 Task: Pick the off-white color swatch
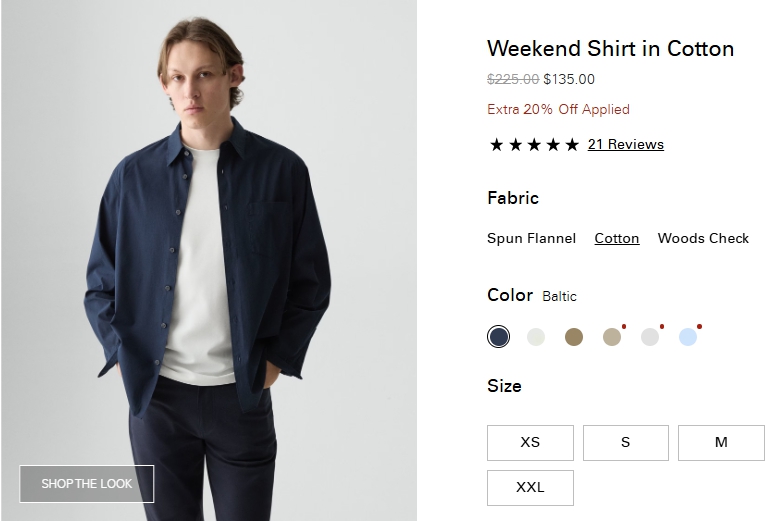tap(536, 337)
